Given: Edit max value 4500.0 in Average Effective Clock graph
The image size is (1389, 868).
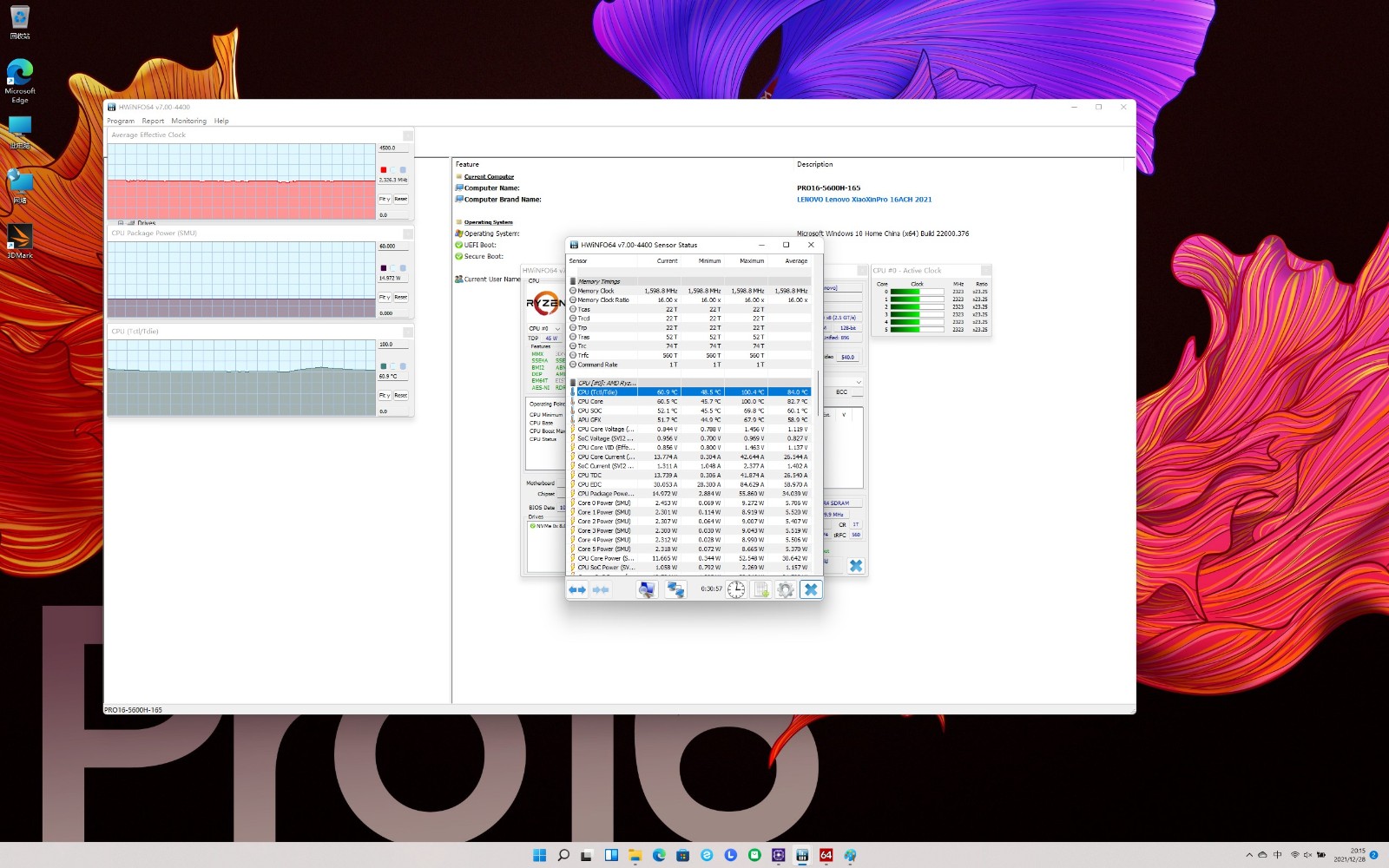Looking at the screenshot, I should point(392,148).
